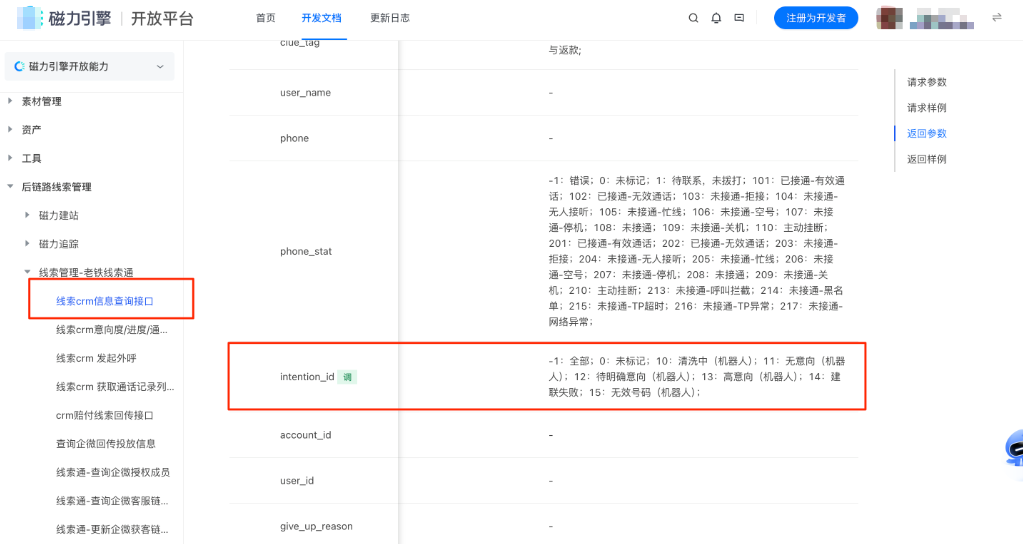The width and height of the screenshot is (1023, 544).
Task: Click the 后链路线索管理 label
Action: (x=57, y=187)
